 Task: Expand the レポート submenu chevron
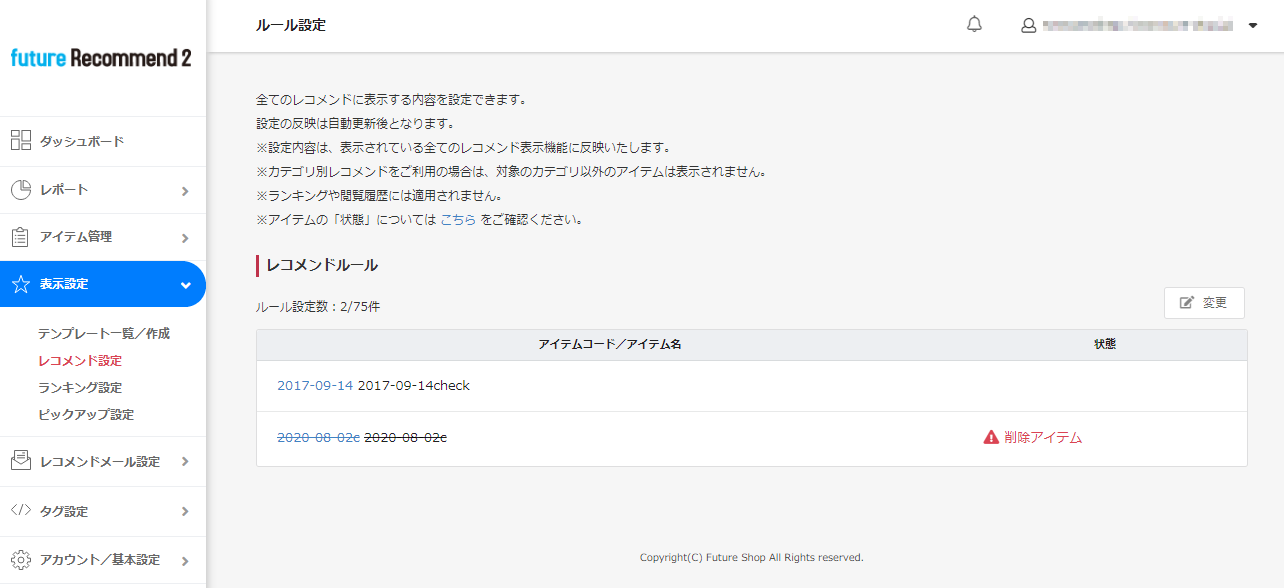[x=185, y=190]
